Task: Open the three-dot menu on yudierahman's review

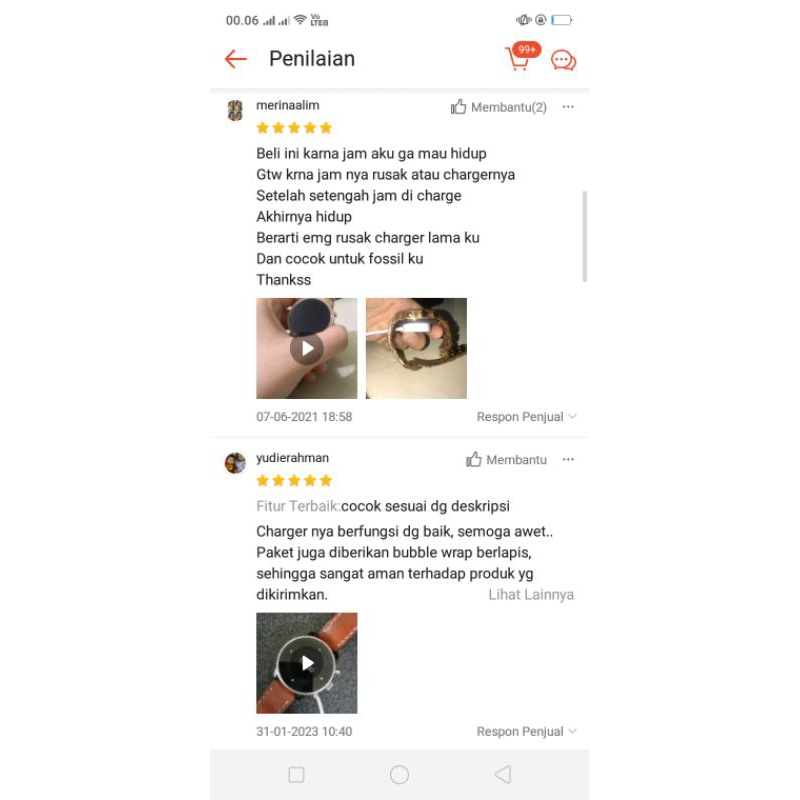Action: pyautogui.click(x=568, y=459)
